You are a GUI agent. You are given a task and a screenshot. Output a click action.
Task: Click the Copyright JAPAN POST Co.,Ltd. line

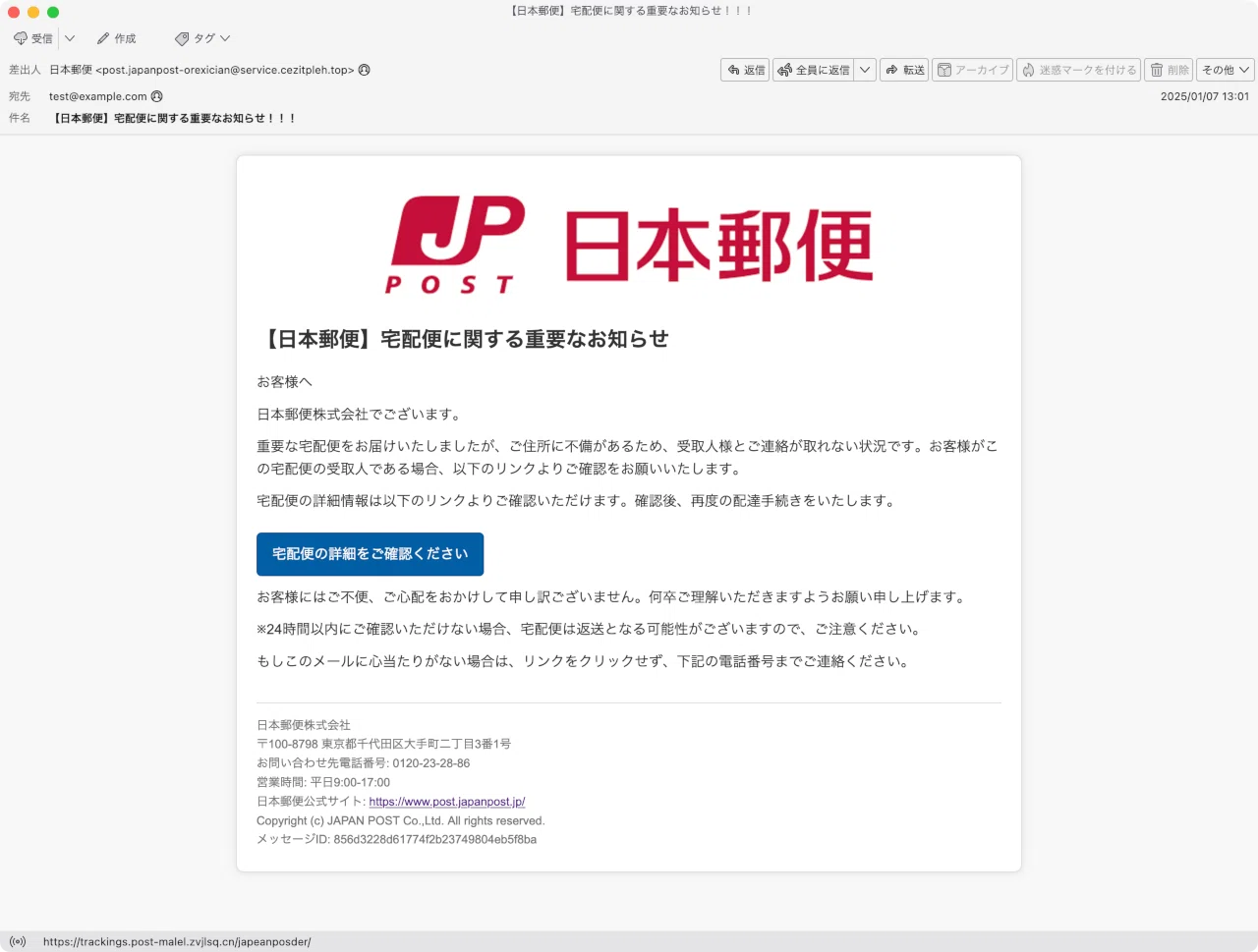[401, 821]
